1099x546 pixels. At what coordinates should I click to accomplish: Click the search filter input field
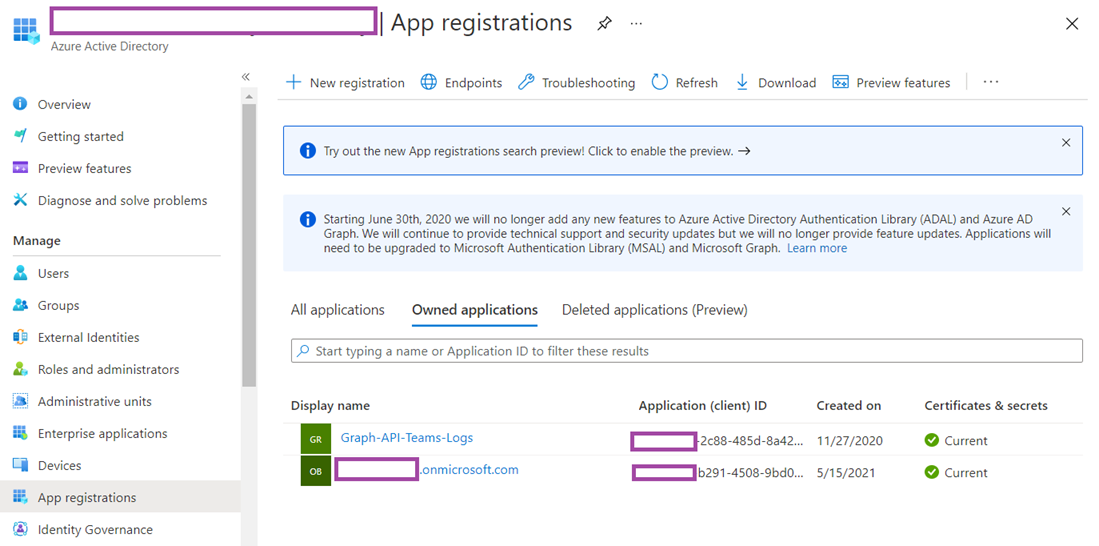coord(687,350)
